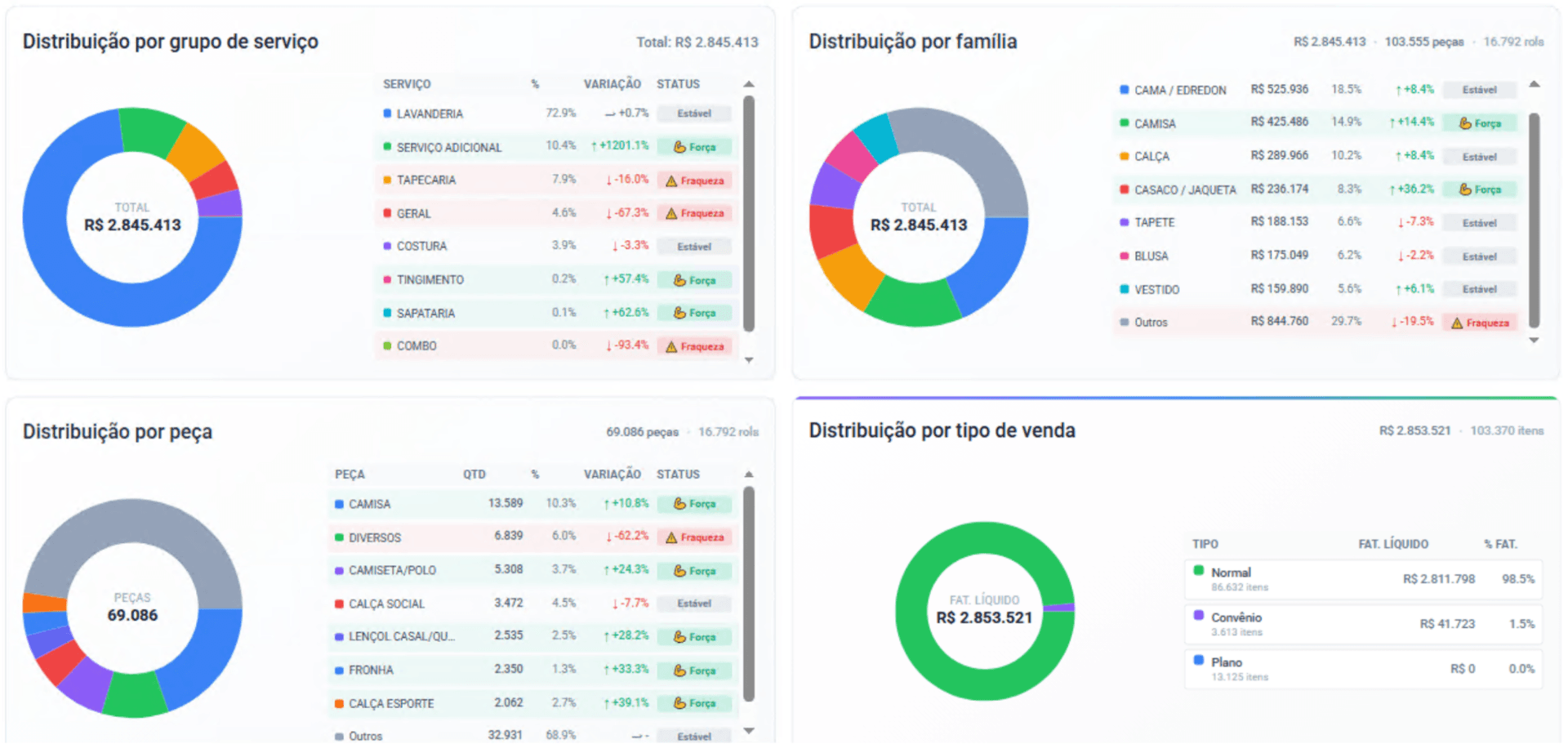Click the TIPO column header
This screenshot has height=753, width=1568.
tap(1205, 544)
